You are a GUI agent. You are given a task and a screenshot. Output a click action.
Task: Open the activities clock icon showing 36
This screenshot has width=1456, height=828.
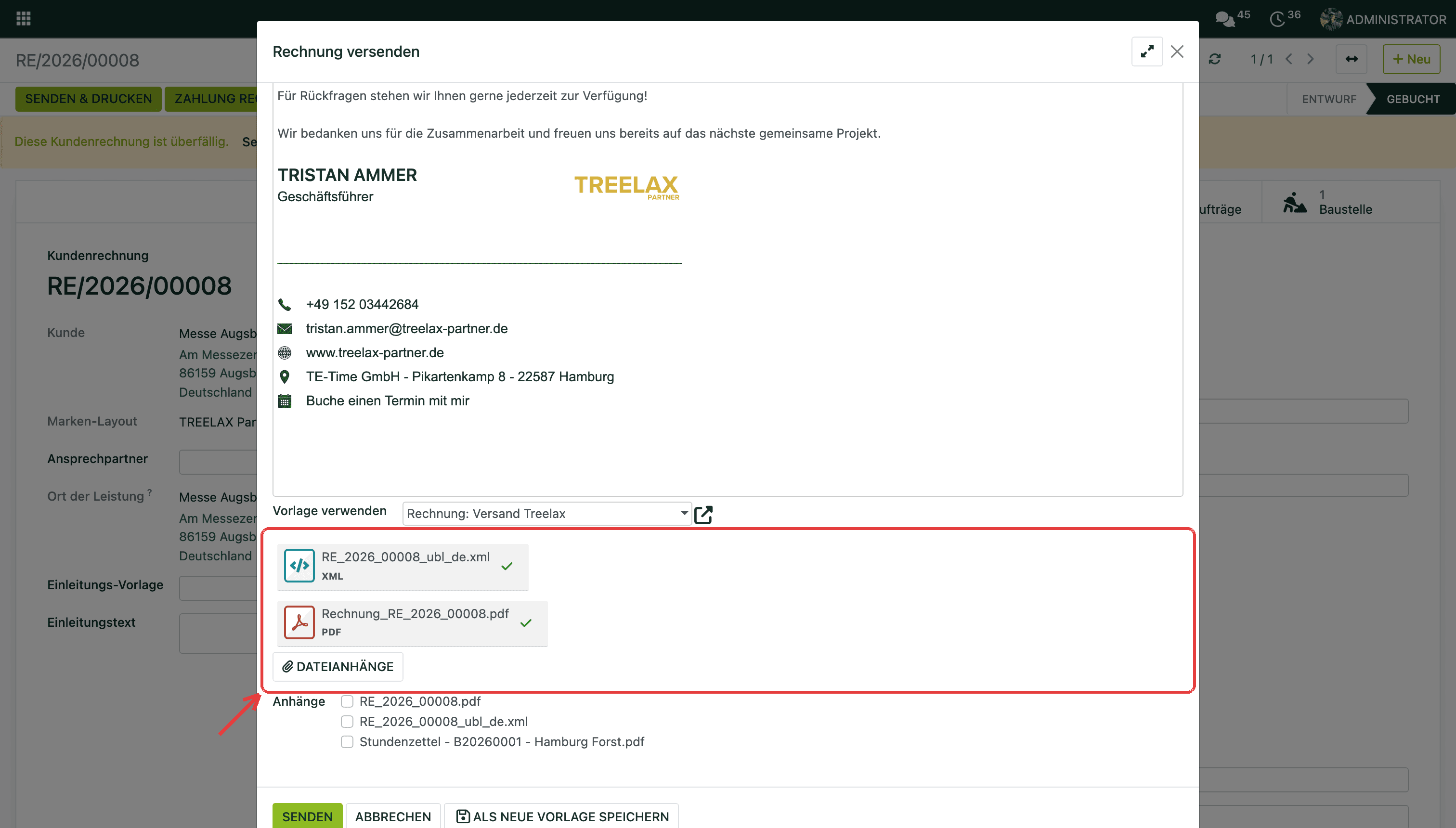[1284, 18]
